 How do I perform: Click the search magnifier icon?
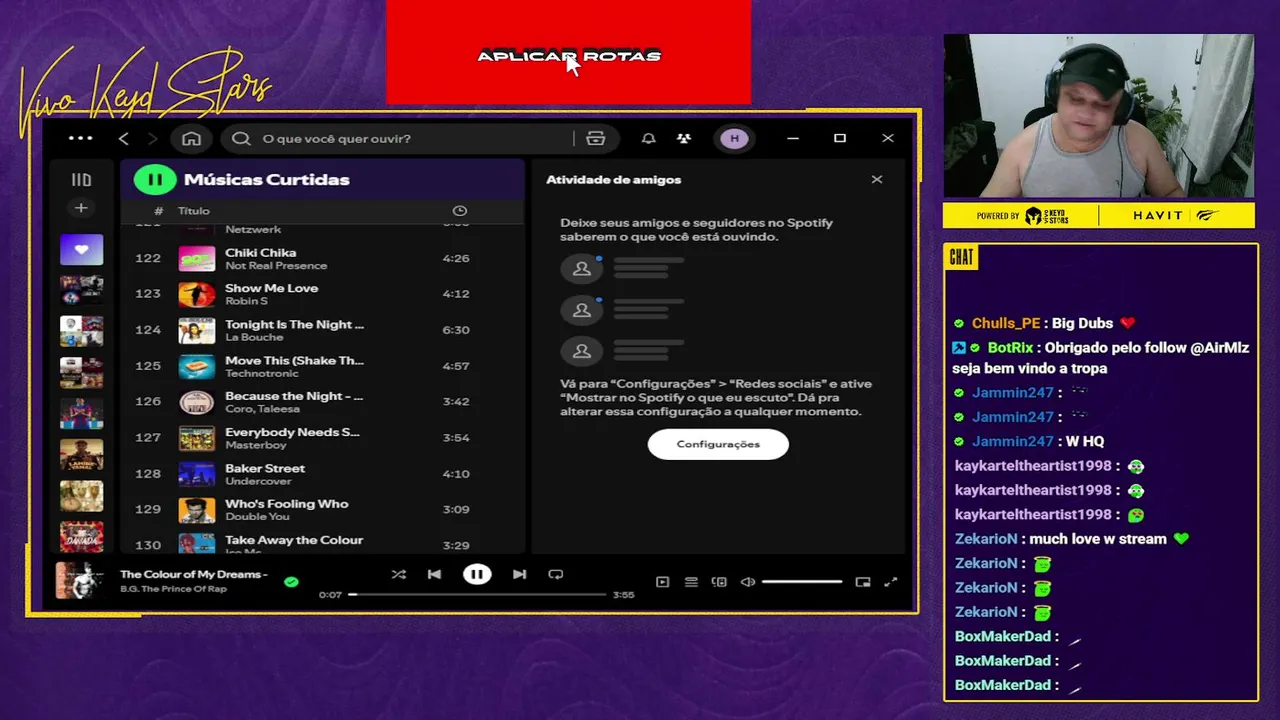pos(241,138)
